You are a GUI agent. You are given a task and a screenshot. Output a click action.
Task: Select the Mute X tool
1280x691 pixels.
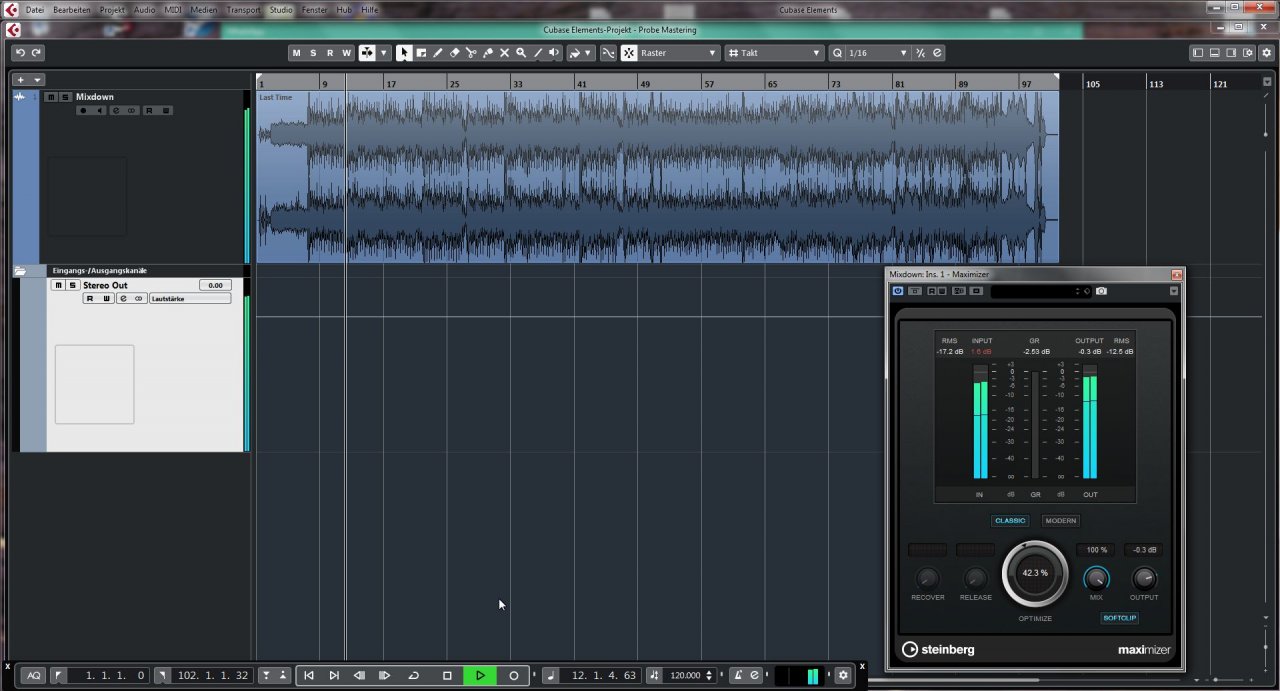click(504, 53)
